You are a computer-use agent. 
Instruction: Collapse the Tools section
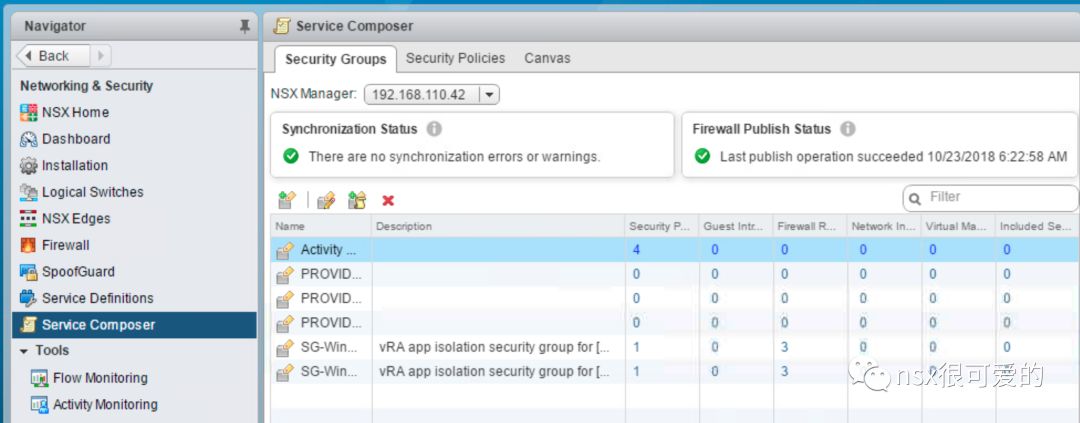pyautogui.click(x=23, y=351)
